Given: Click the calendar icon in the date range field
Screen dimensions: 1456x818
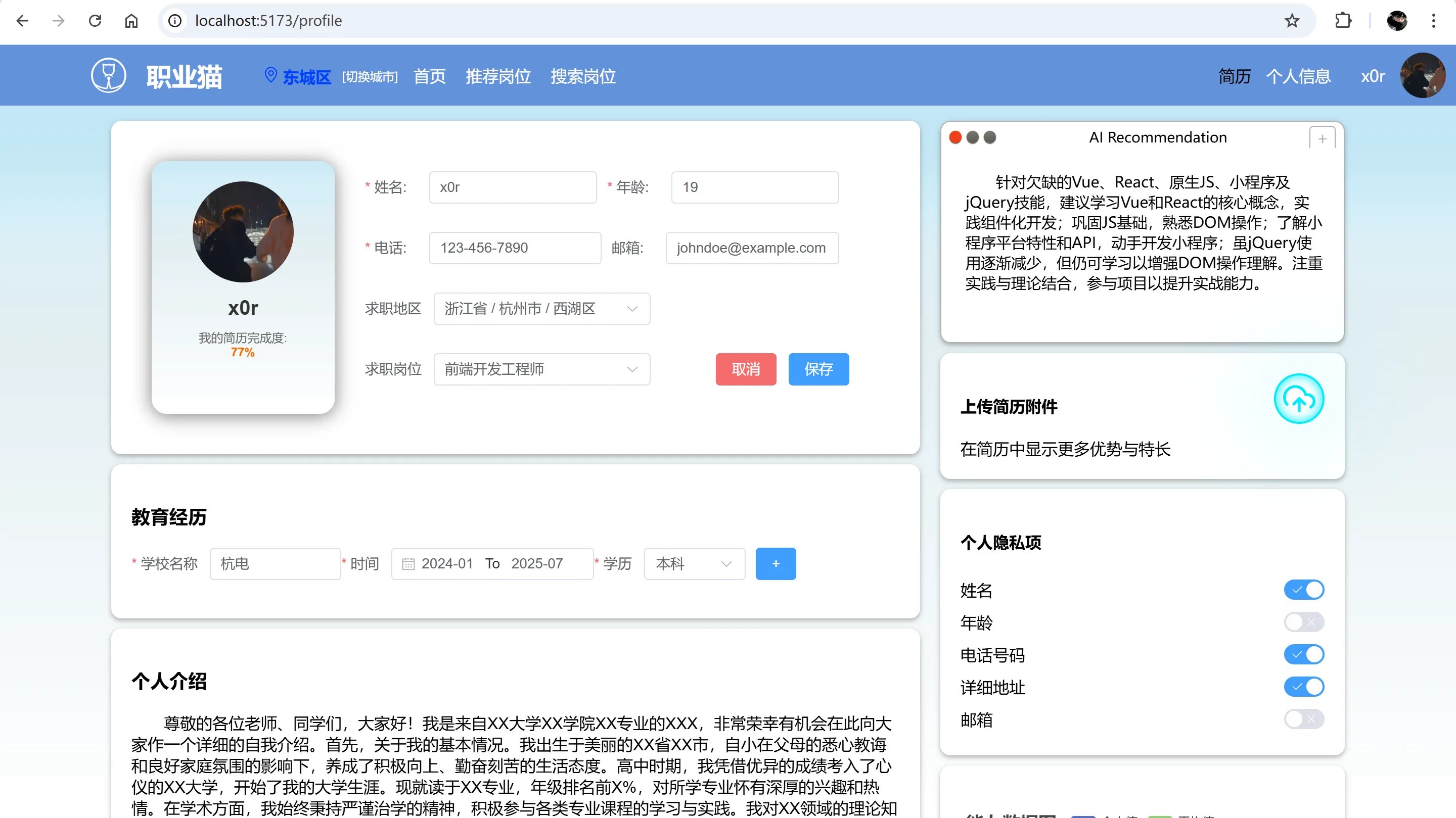Looking at the screenshot, I should [408, 564].
